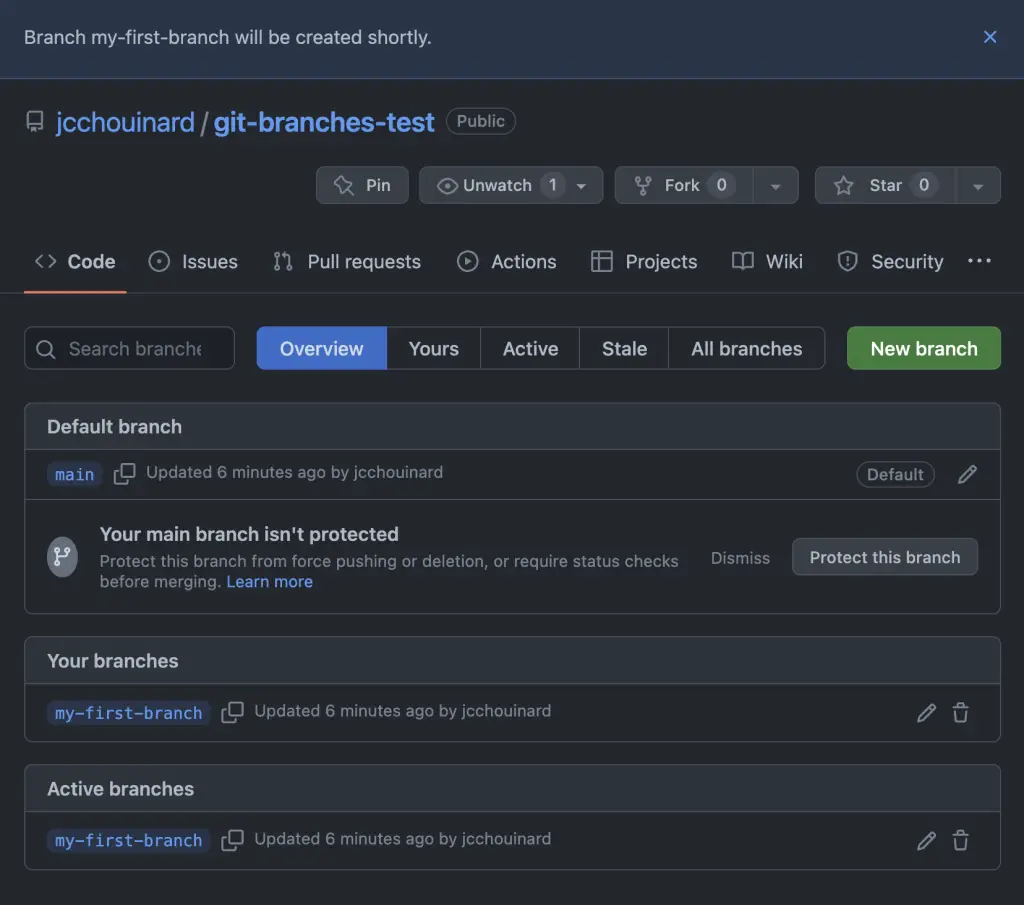
Task: Click the Default badge on main branch
Action: (895, 474)
